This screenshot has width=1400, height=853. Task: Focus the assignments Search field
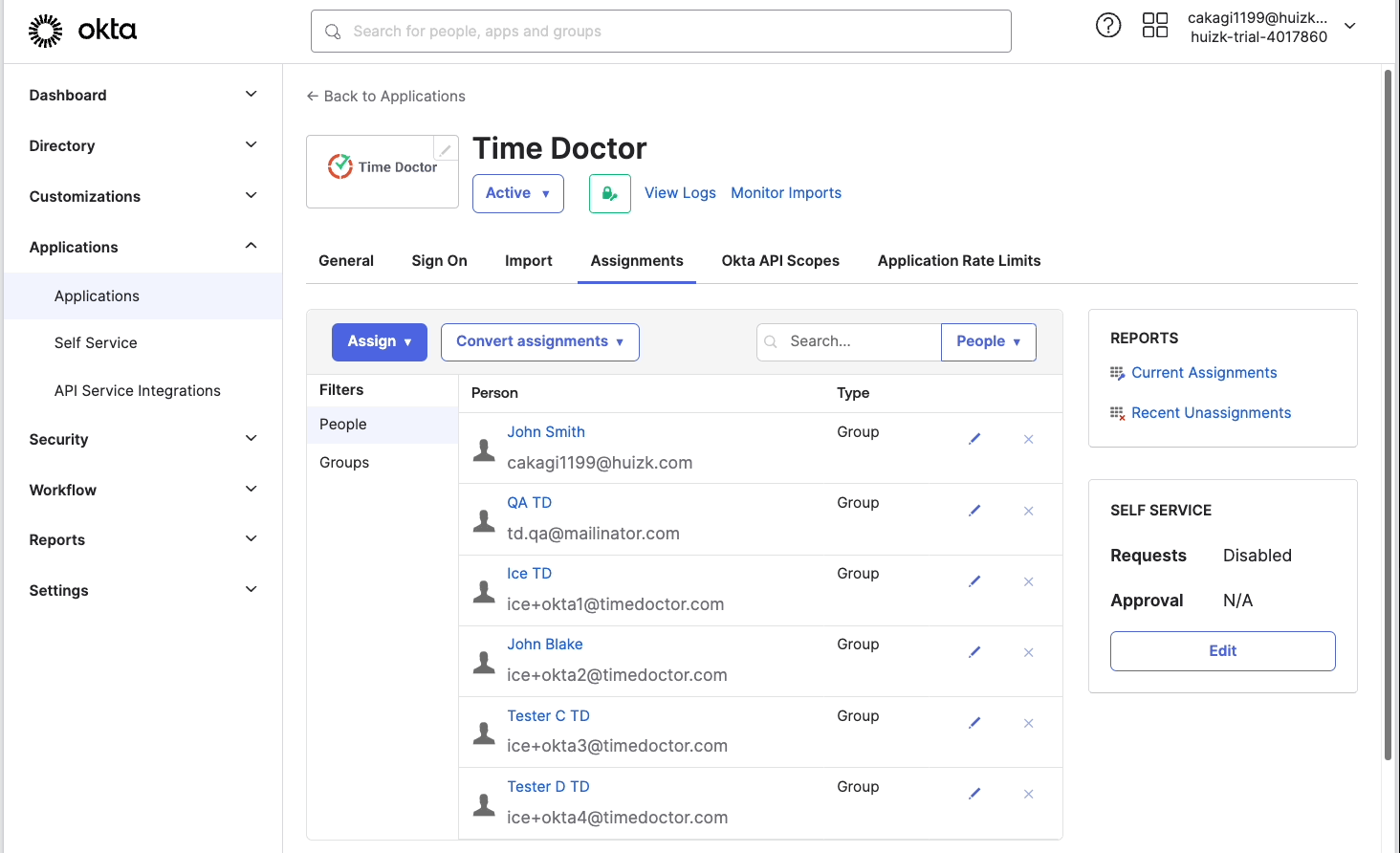tap(849, 342)
